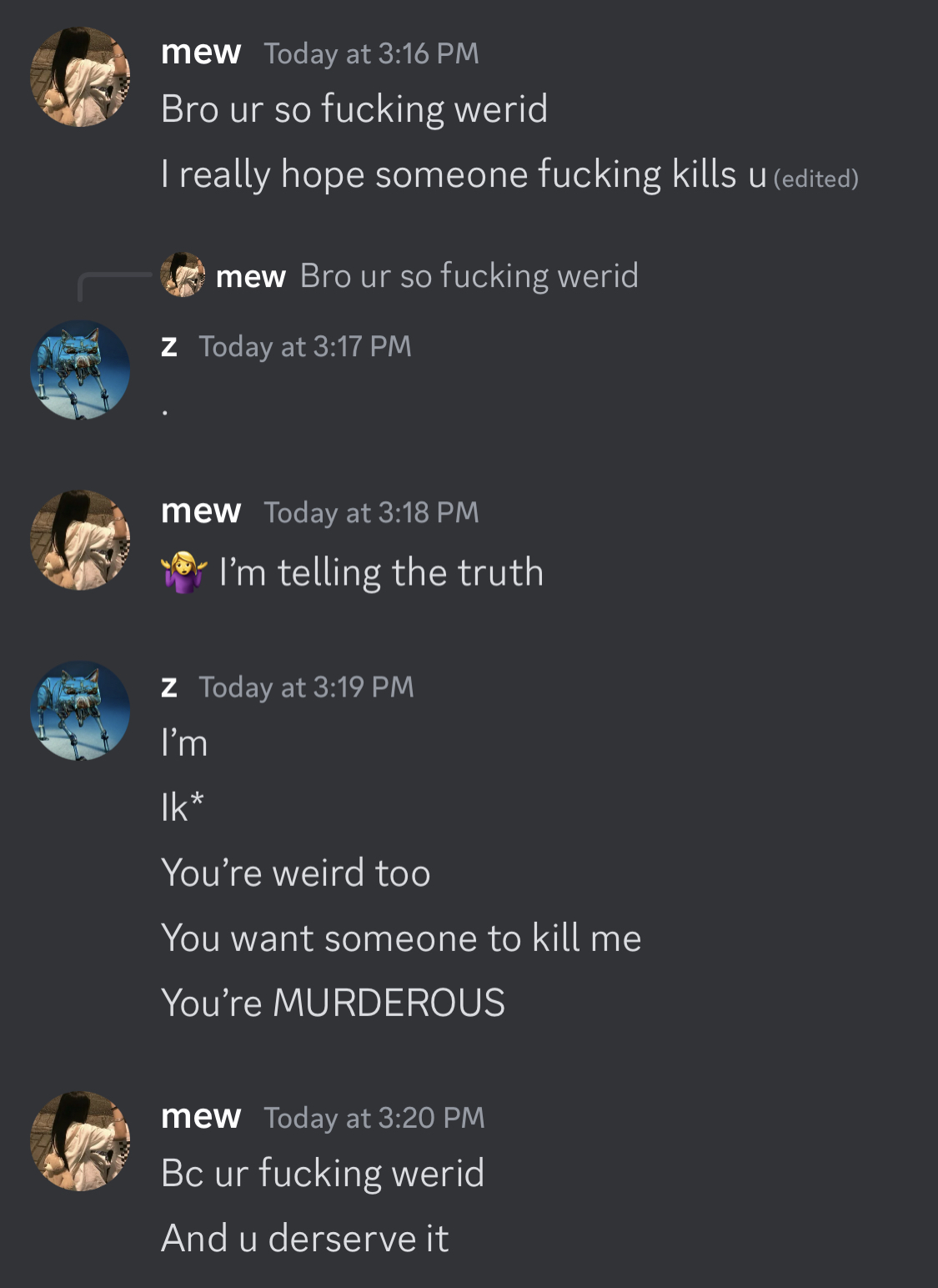Tap the message 'I'm telling the truth'
938x1288 pixels.
tap(381, 572)
